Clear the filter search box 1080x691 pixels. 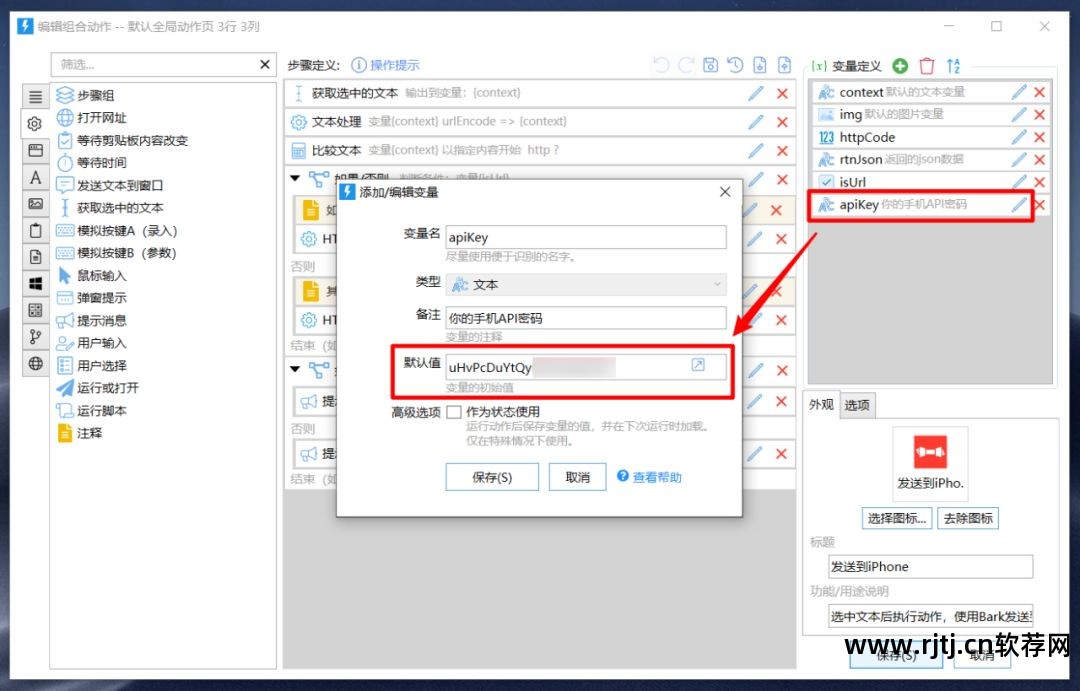(x=264, y=64)
